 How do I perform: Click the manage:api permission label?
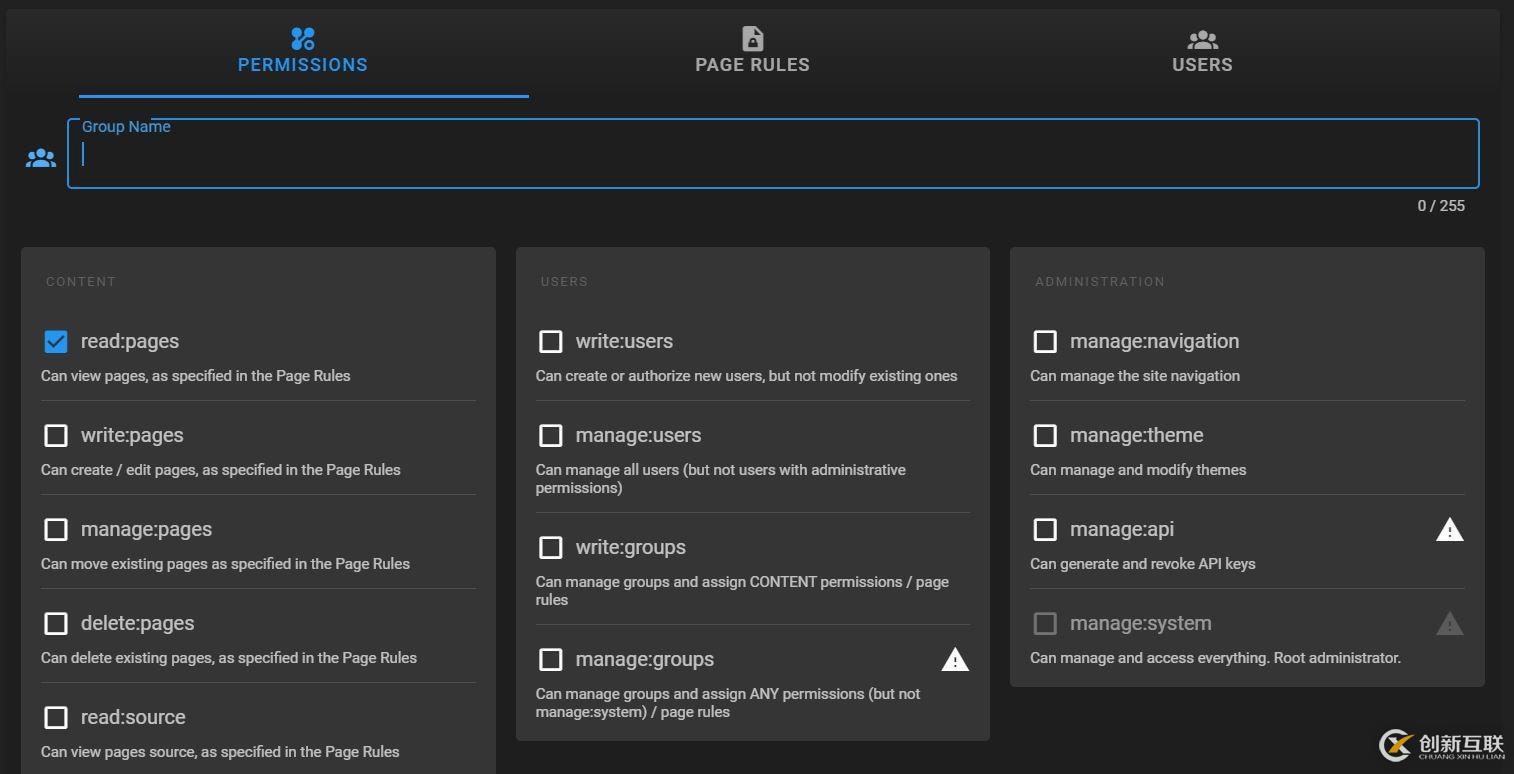pyautogui.click(x=1121, y=530)
